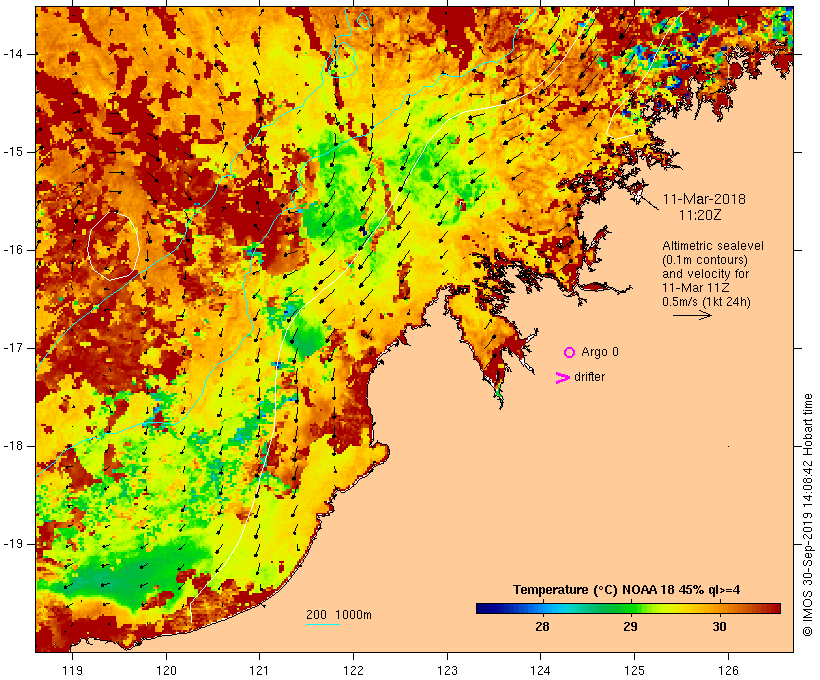Click the longitude axis label '122'
Screen dimensions: 820x680
[x=354, y=670]
